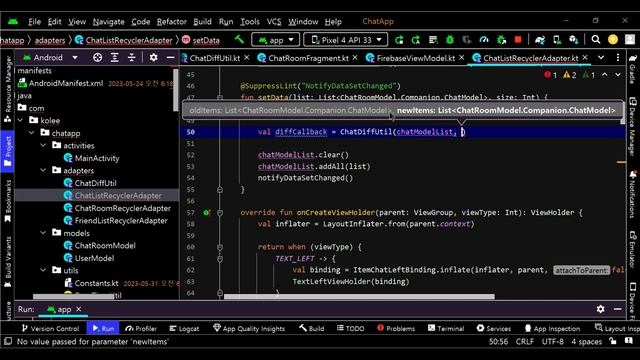Collapse the adapters folder
This screenshot has height=360, width=640.
[43, 170]
